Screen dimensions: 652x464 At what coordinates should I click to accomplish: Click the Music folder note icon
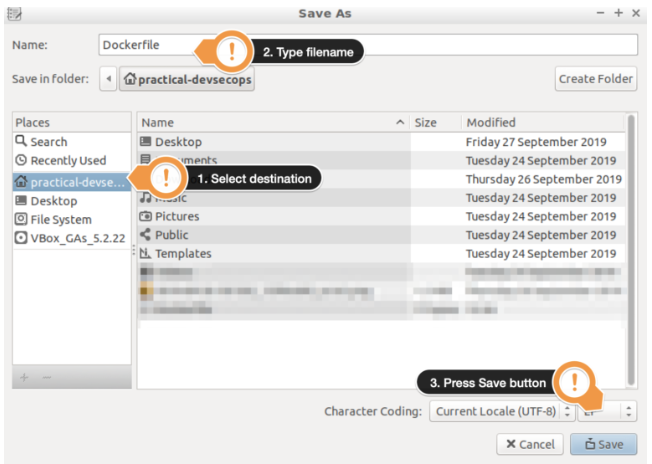[x=145, y=197]
